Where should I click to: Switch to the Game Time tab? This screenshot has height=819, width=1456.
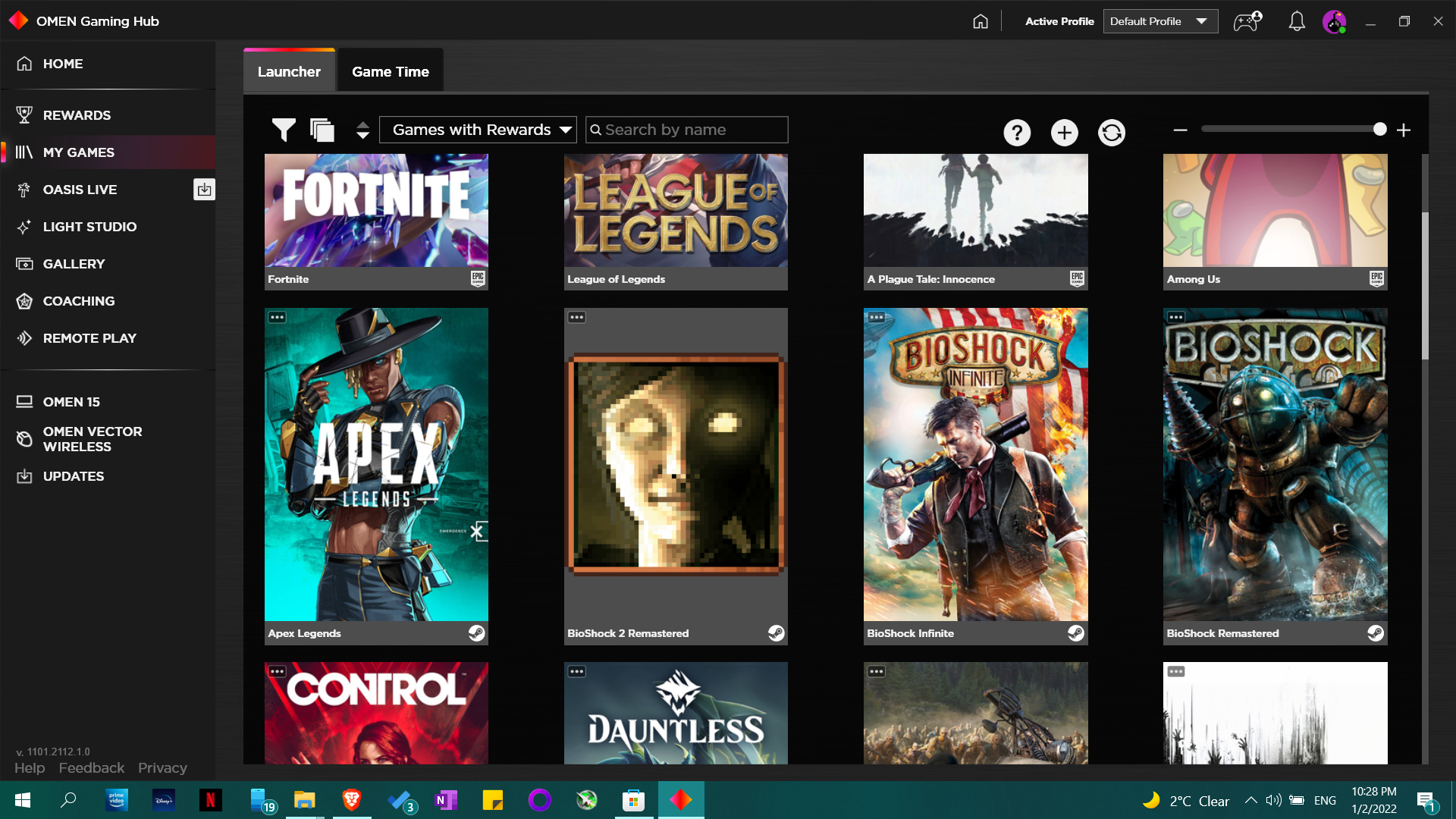tap(390, 71)
